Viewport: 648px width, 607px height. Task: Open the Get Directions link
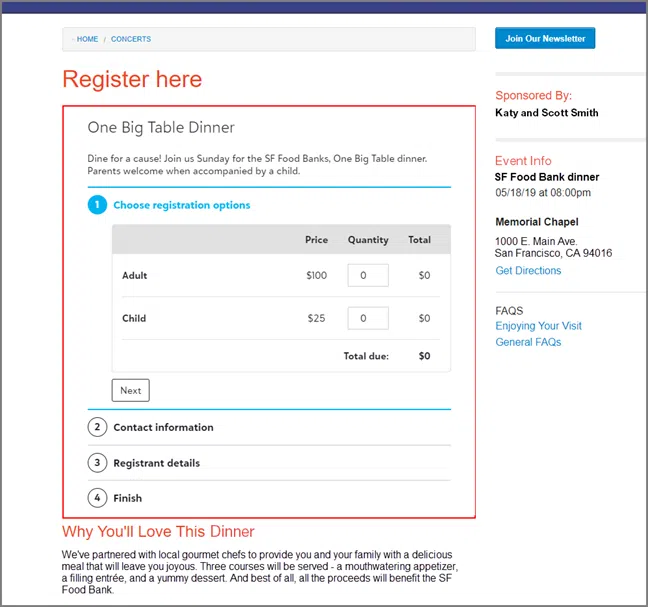528,271
